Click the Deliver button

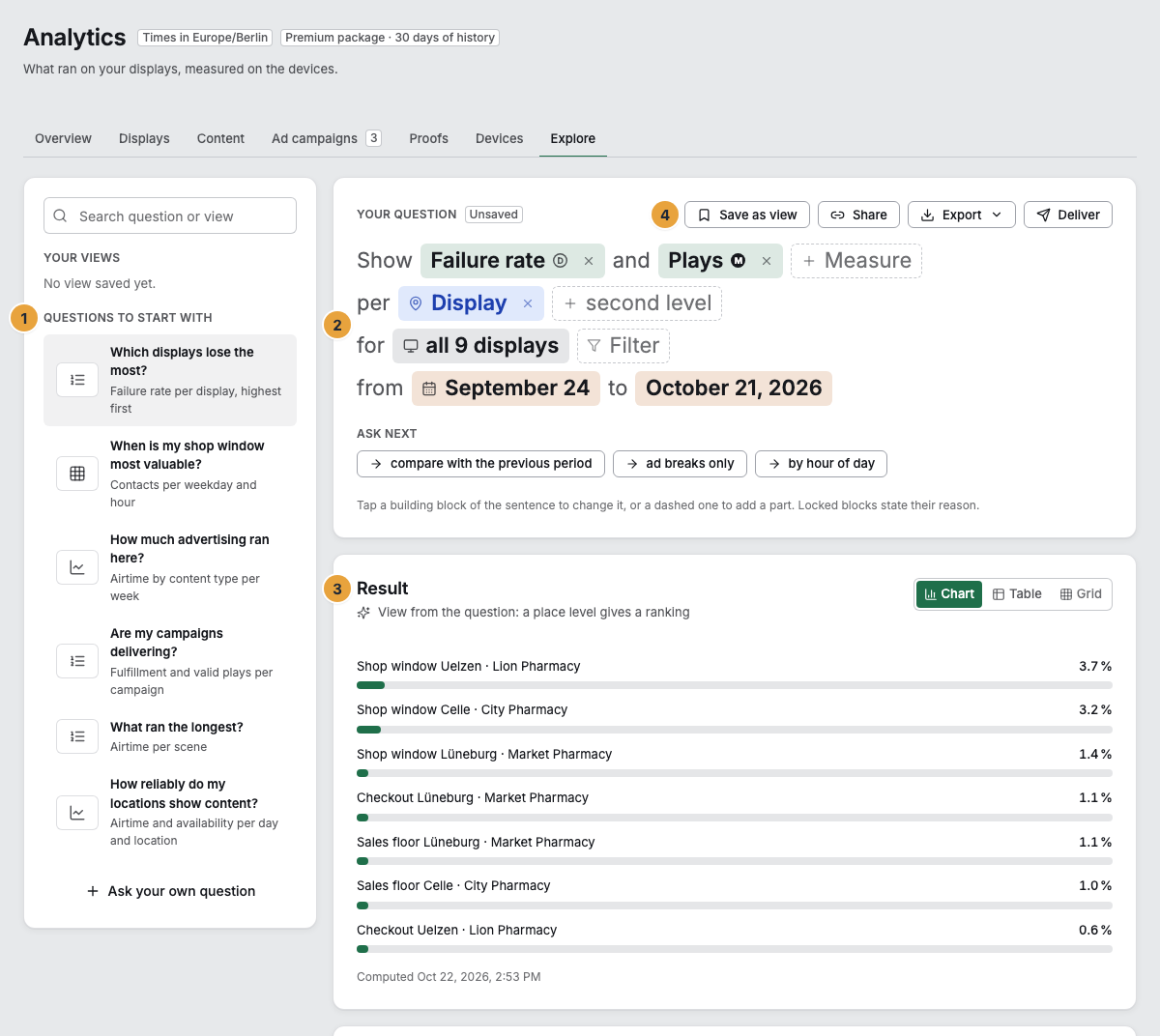(x=1067, y=215)
